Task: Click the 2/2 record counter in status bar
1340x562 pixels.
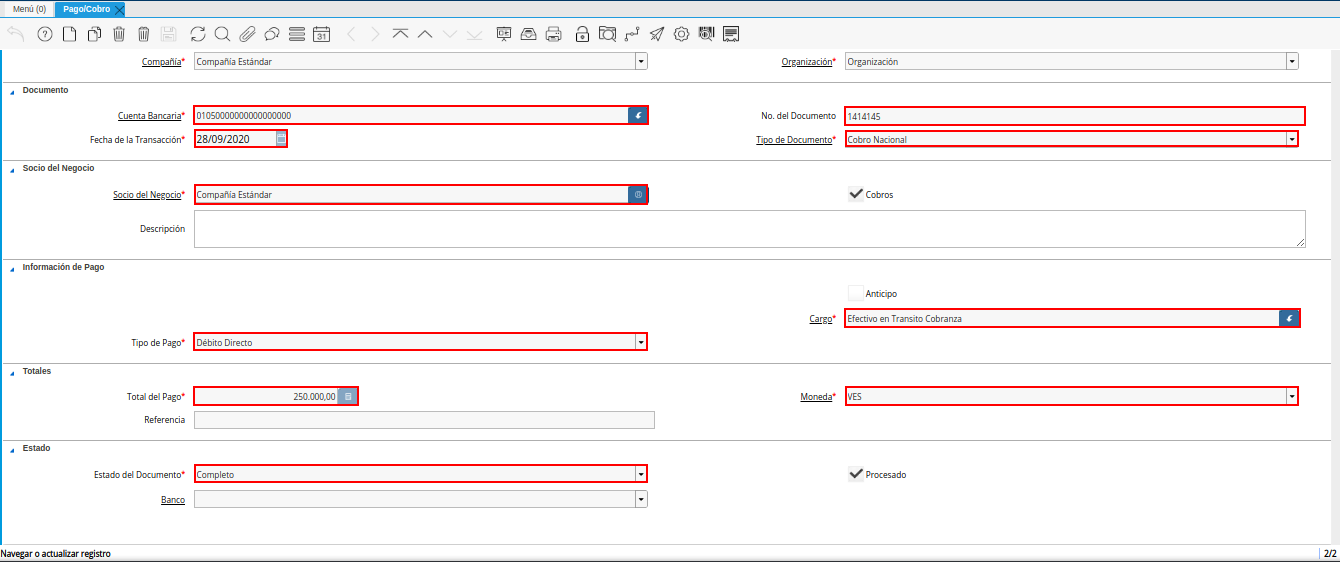Action: click(x=1330, y=553)
